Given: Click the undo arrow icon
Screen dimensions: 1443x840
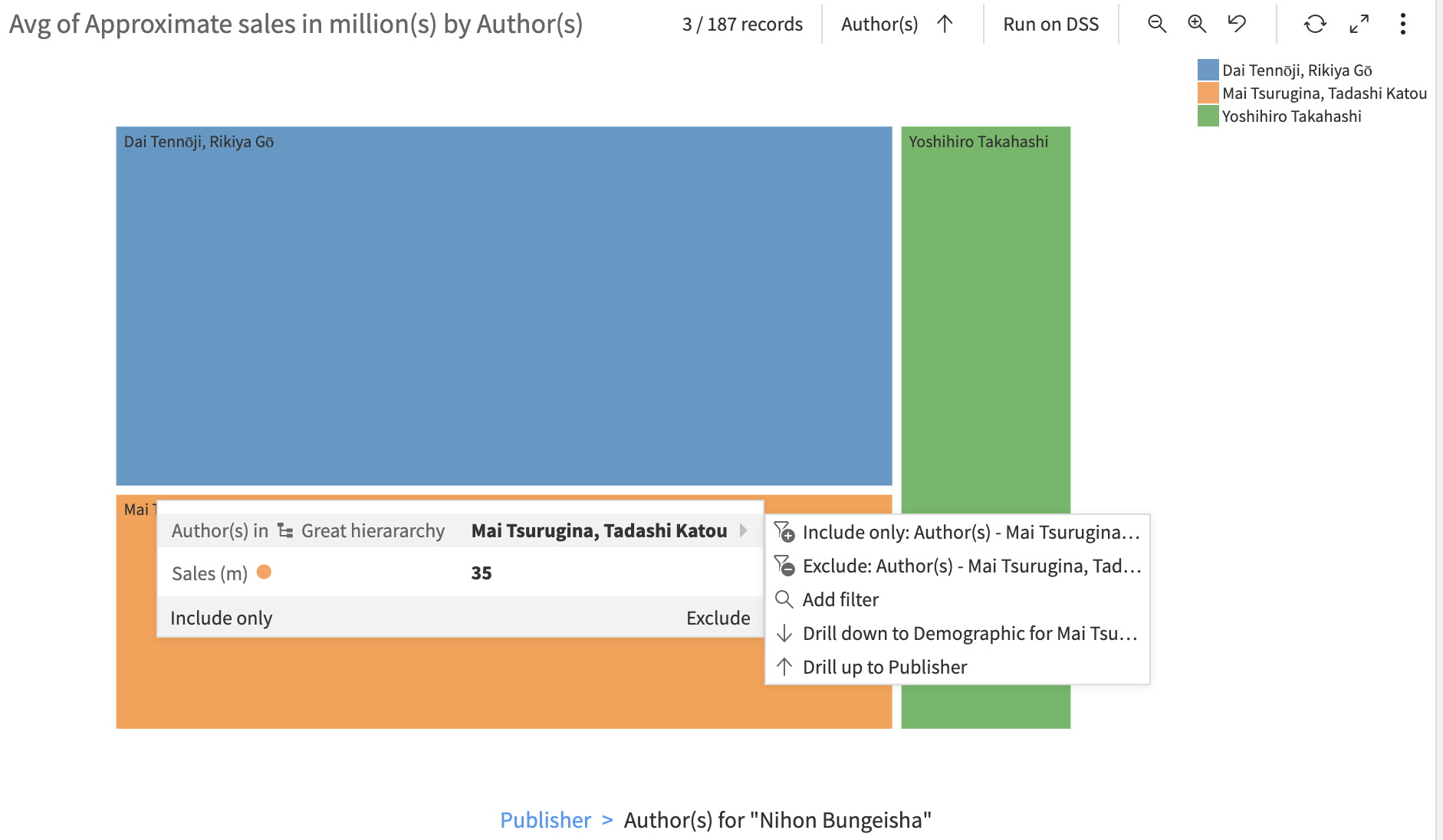Looking at the screenshot, I should (1236, 24).
